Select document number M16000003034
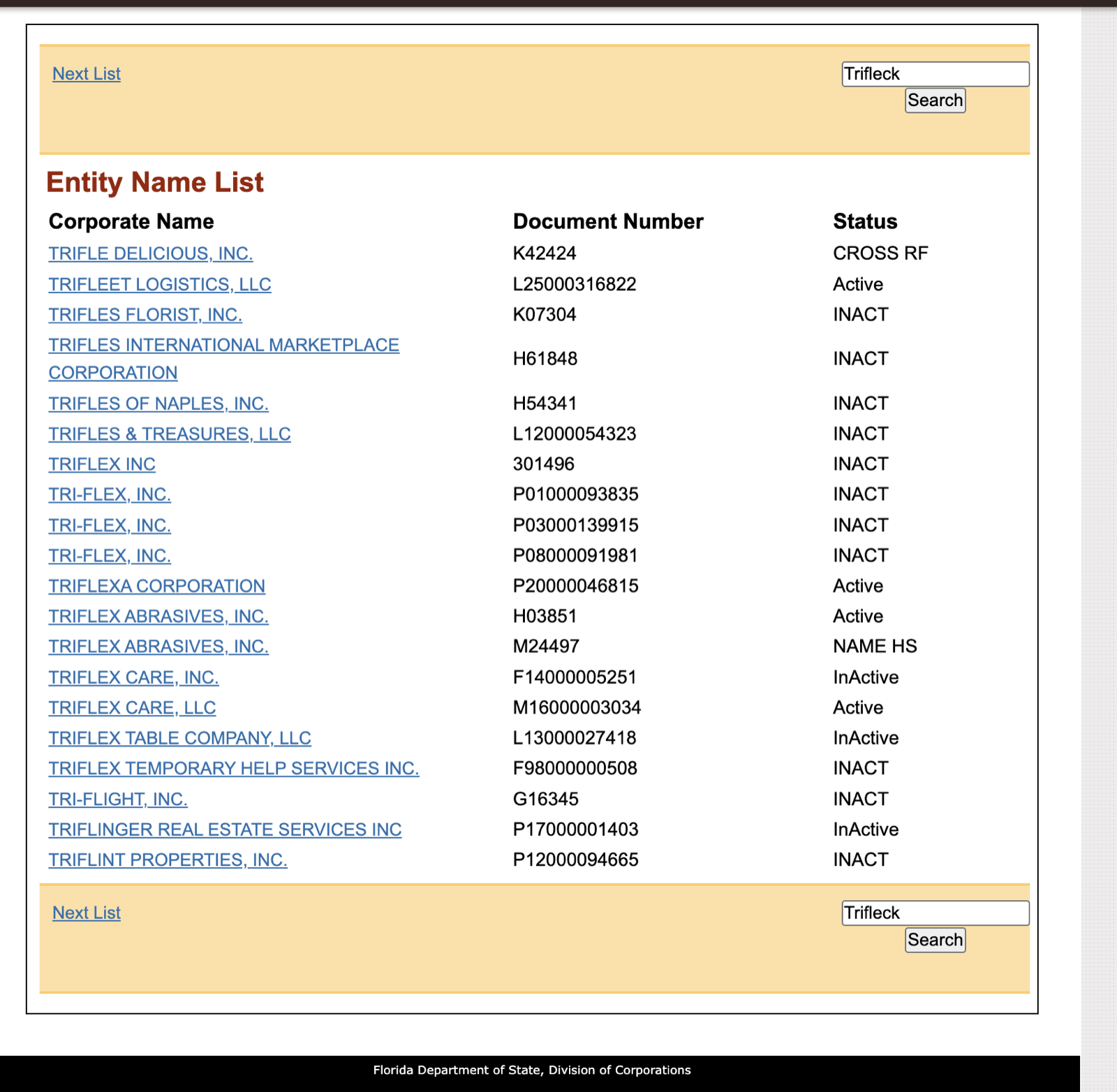The height and width of the screenshot is (1092, 1117). pos(577,708)
